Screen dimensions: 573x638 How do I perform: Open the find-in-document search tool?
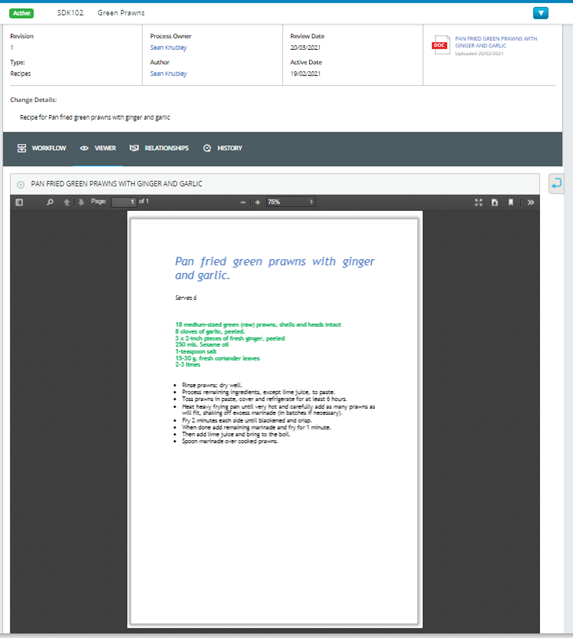click(x=50, y=202)
